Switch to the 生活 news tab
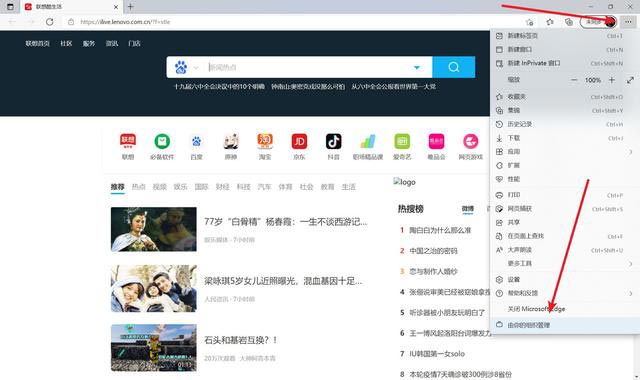This screenshot has width=640, height=380. [x=349, y=187]
